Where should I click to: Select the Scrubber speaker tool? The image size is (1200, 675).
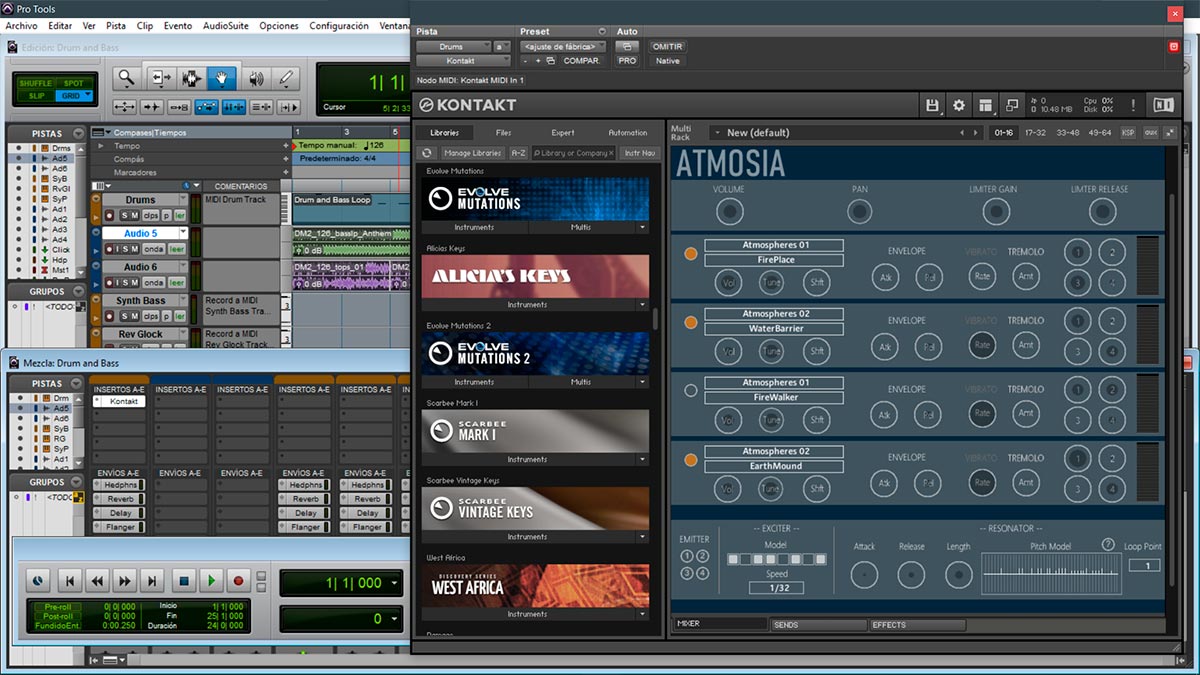click(x=255, y=78)
